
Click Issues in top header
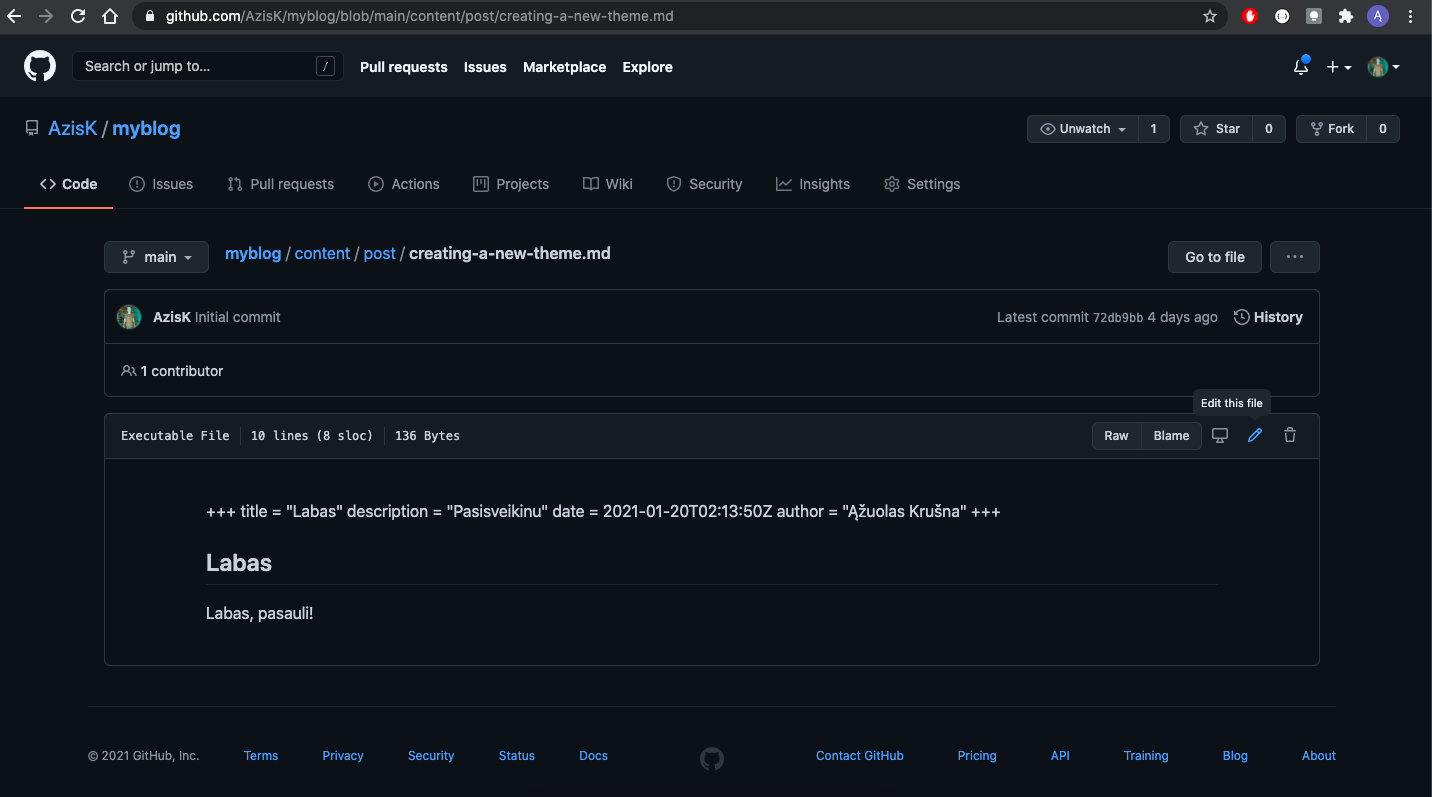485,67
